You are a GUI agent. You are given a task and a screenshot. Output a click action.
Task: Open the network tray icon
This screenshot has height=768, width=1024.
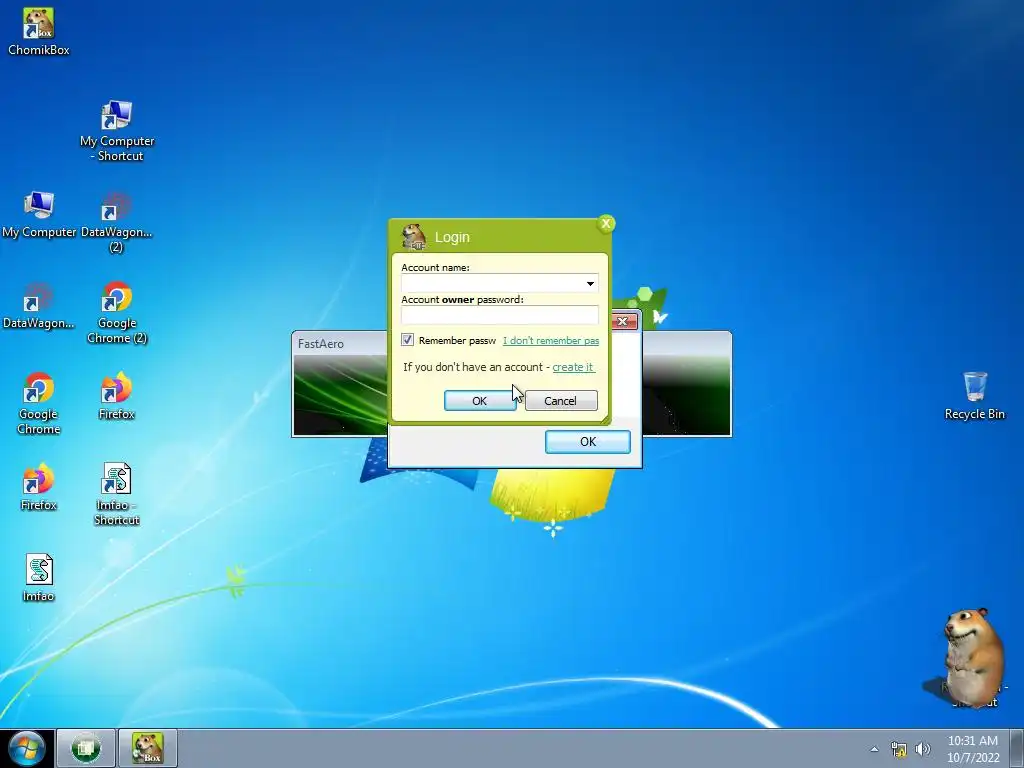pyautogui.click(x=899, y=749)
